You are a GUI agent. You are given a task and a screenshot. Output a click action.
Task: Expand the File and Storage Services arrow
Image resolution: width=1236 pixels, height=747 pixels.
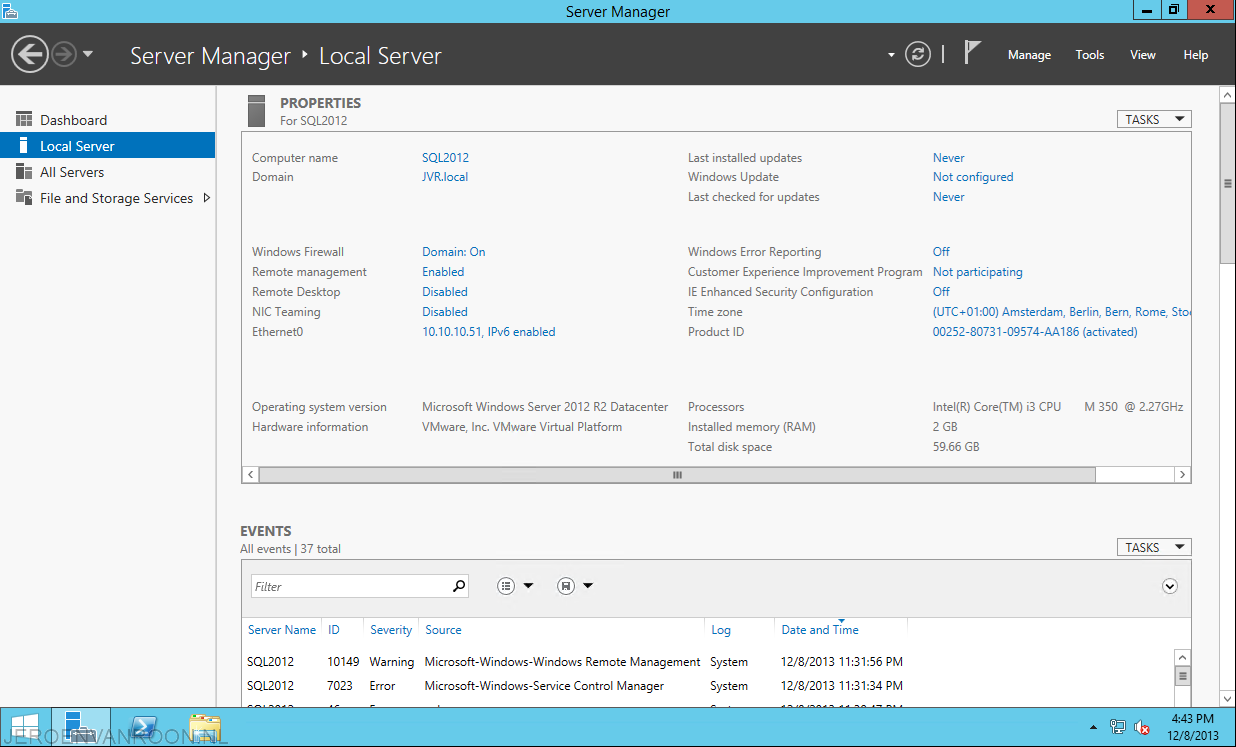[x=207, y=198]
